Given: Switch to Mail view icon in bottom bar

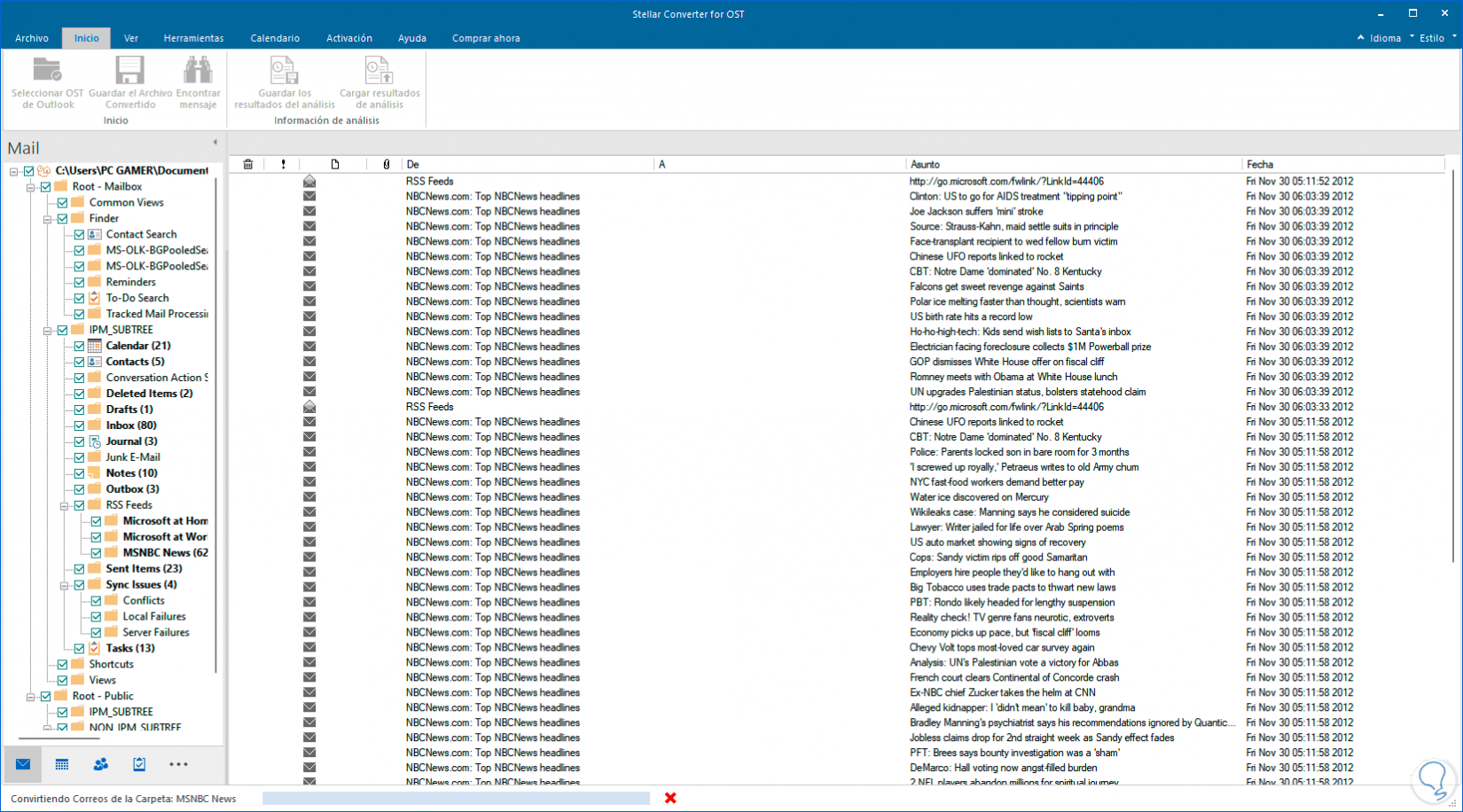Looking at the screenshot, I should (x=23, y=764).
